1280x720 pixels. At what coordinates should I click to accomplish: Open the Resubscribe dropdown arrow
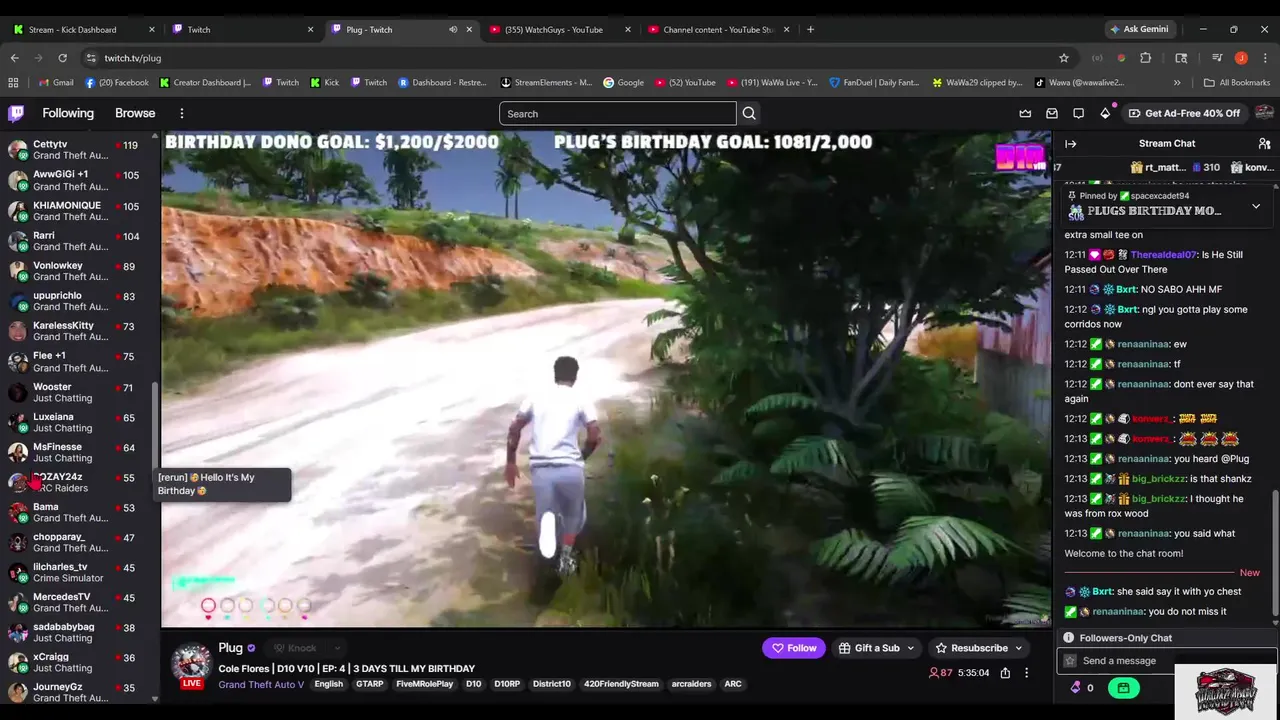click(x=1018, y=648)
